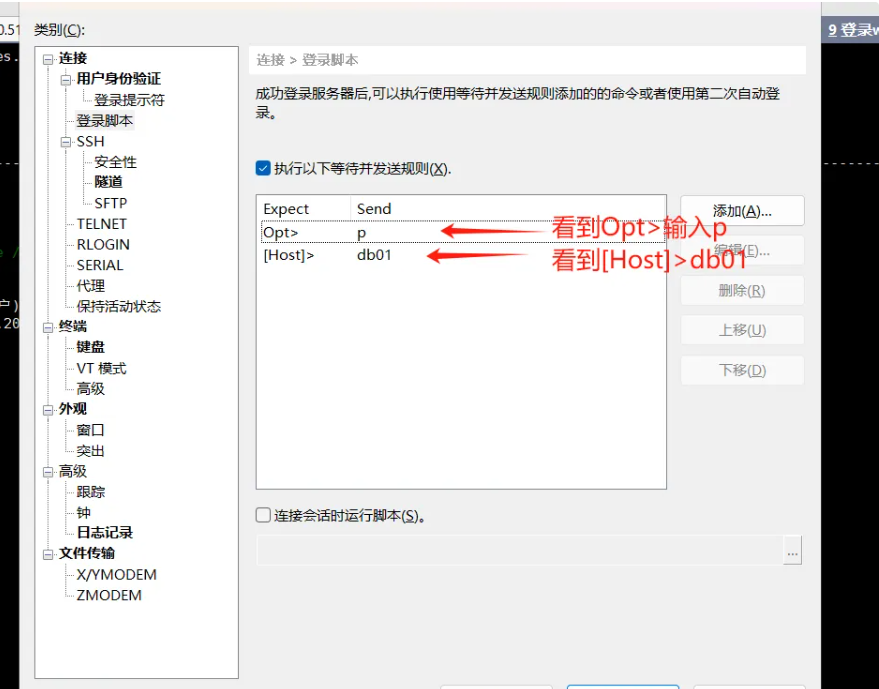Select top-level 高级 category label
This screenshot has height=689, width=879.
pos(73,471)
